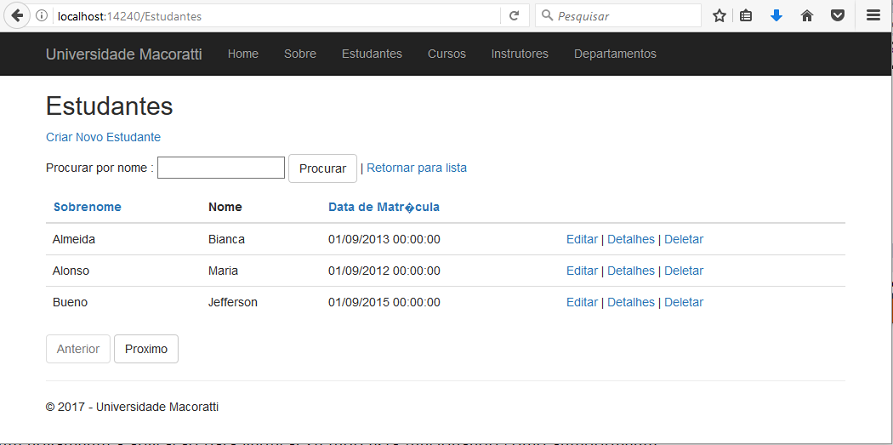Click the Estudantes page heading
Viewport: 893px width, 445px height.
[x=109, y=106]
